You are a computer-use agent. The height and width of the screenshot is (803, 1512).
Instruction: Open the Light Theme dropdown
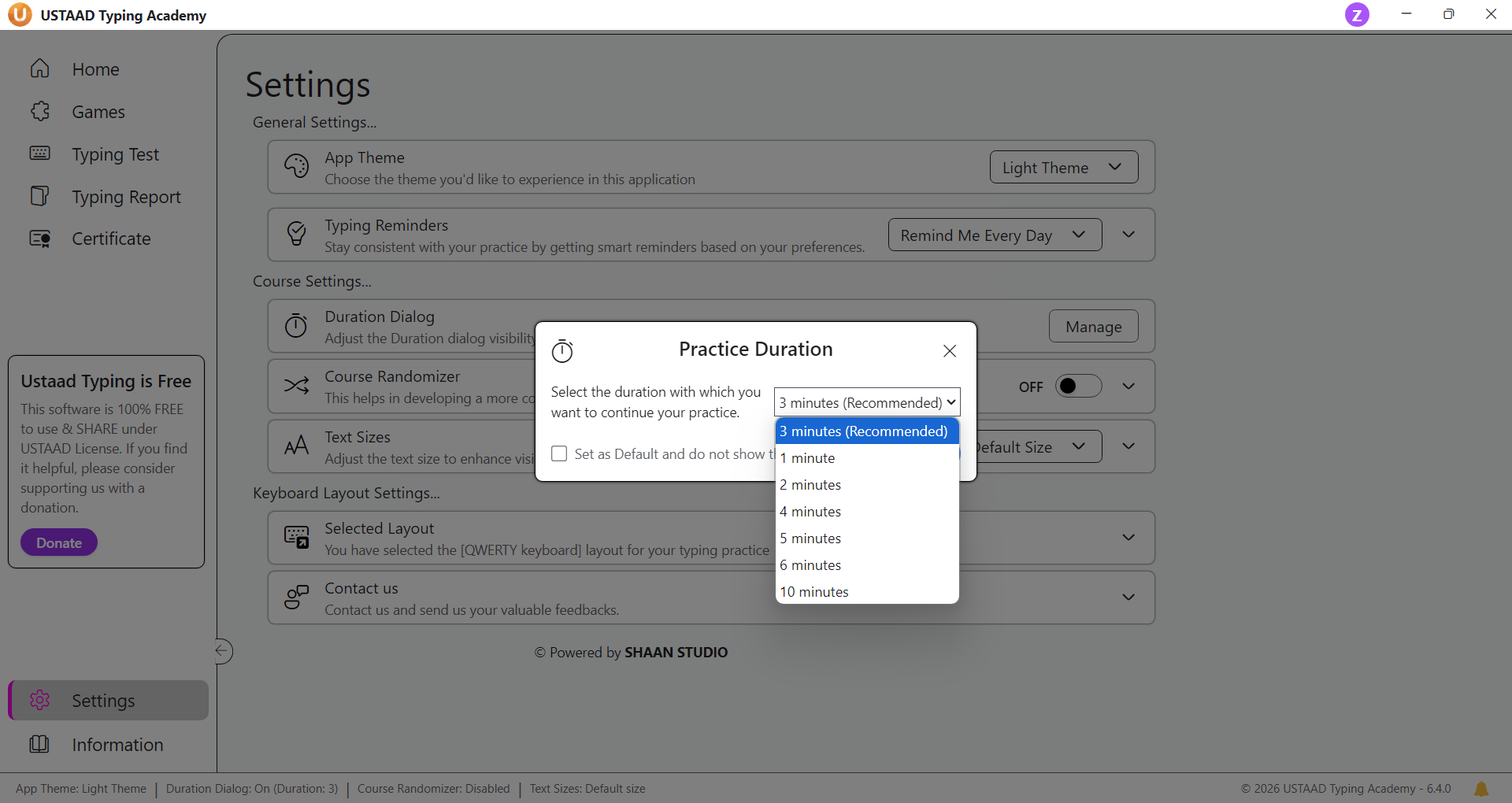pyautogui.click(x=1063, y=168)
